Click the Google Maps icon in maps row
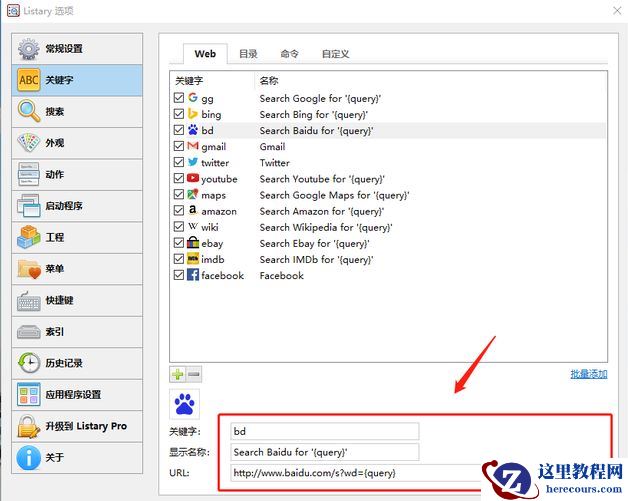 (193, 194)
